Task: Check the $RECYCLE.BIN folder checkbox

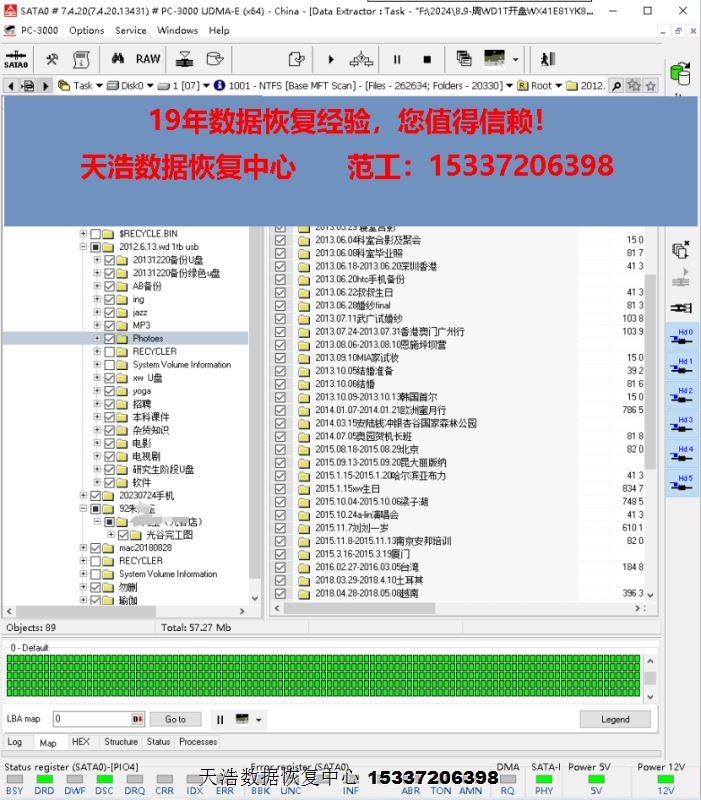Action: click(x=95, y=234)
